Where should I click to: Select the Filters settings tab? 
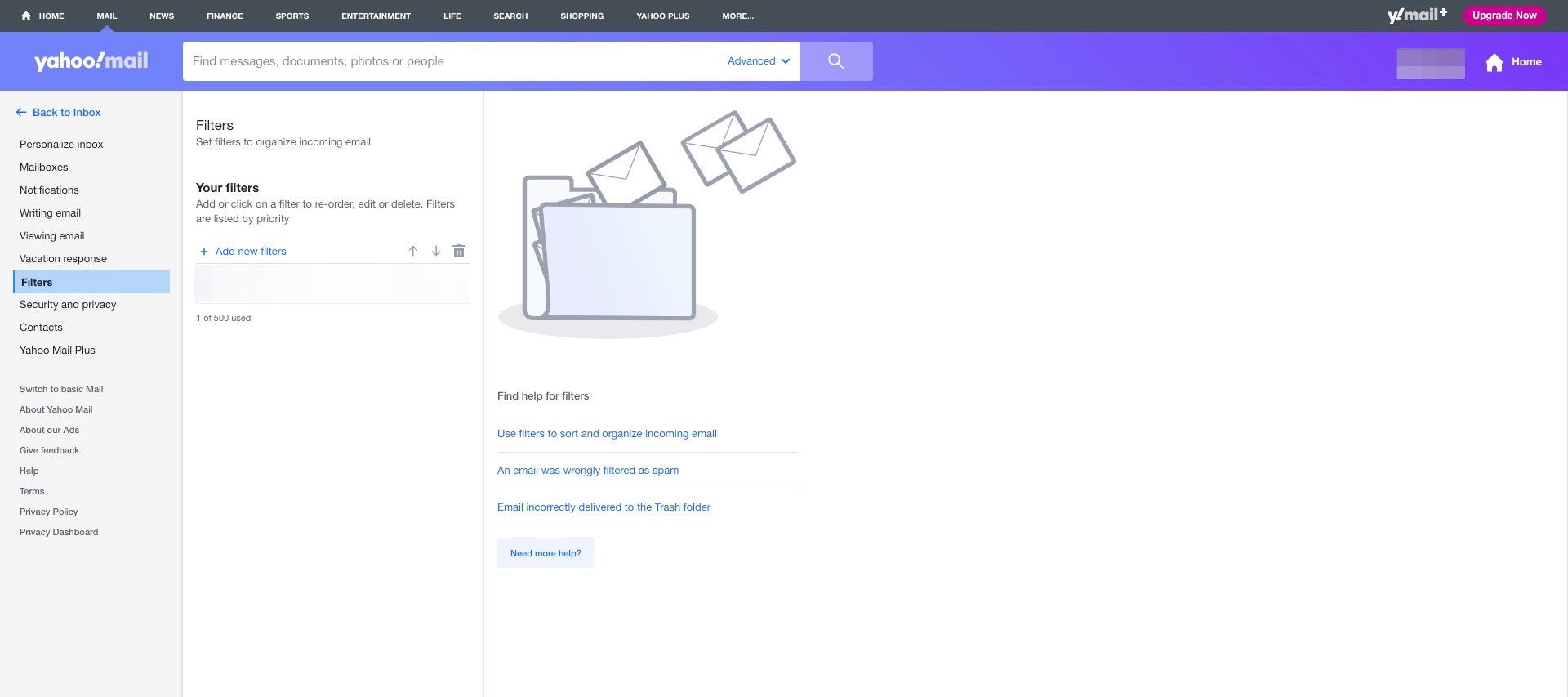(x=91, y=282)
